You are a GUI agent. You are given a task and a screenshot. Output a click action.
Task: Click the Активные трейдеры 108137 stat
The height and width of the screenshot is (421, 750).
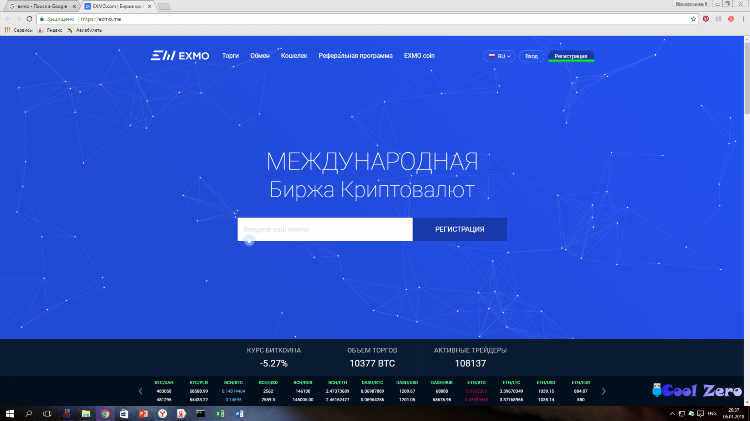(470, 357)
